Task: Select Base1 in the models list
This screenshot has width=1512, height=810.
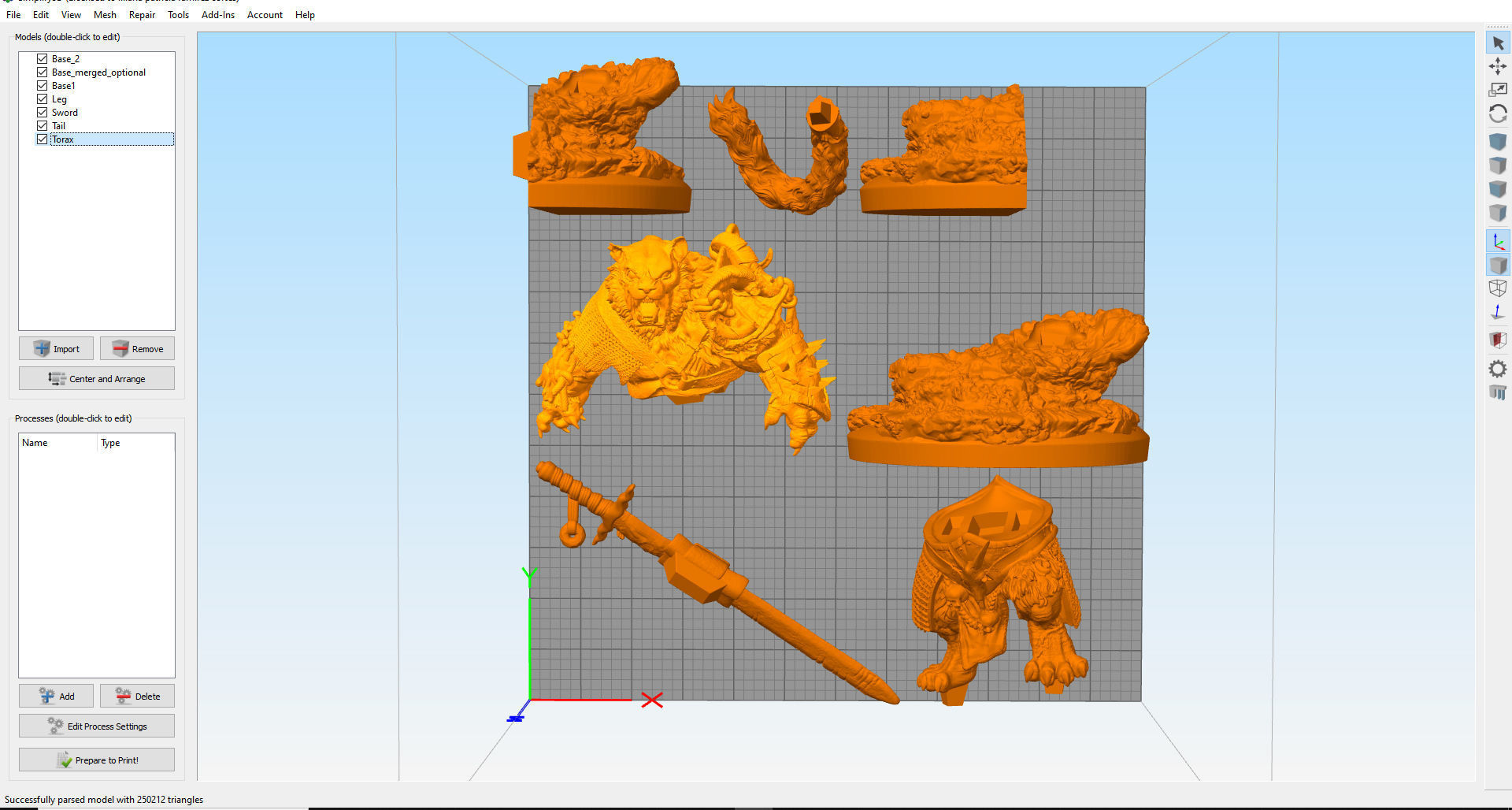Action: click(x=63, y=86)
